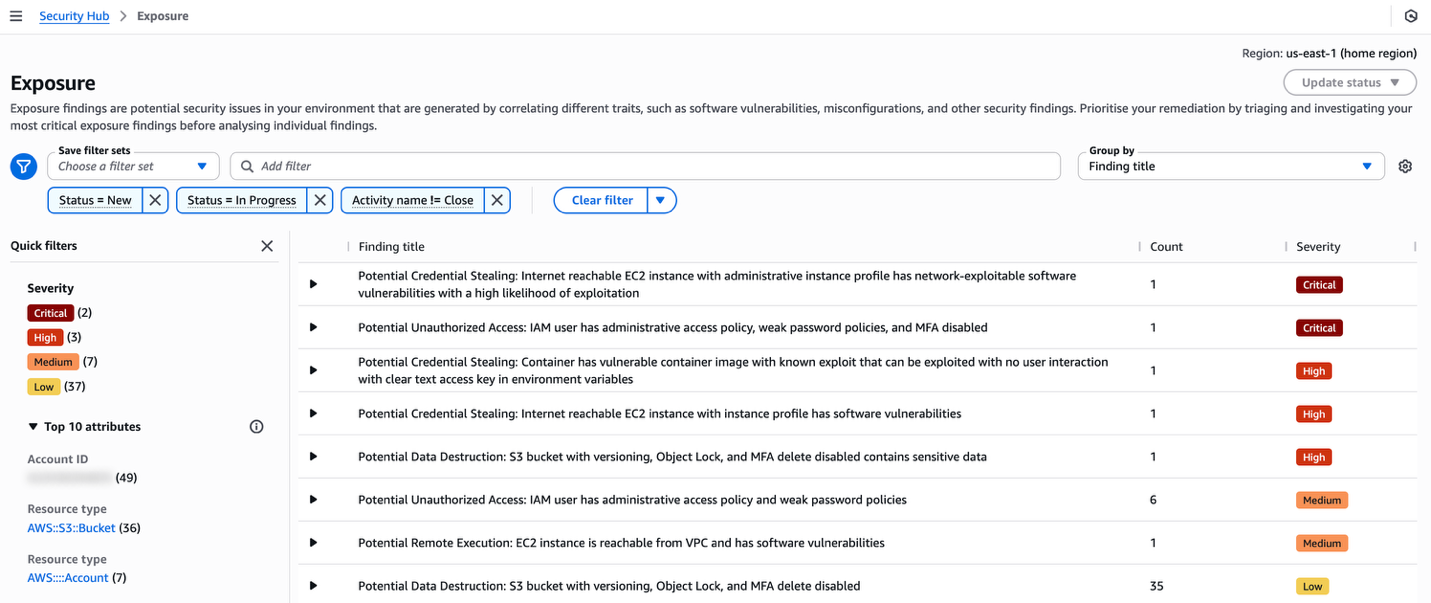Expand EC2 instance profile software vulnerabilities row

coord(313,413)
